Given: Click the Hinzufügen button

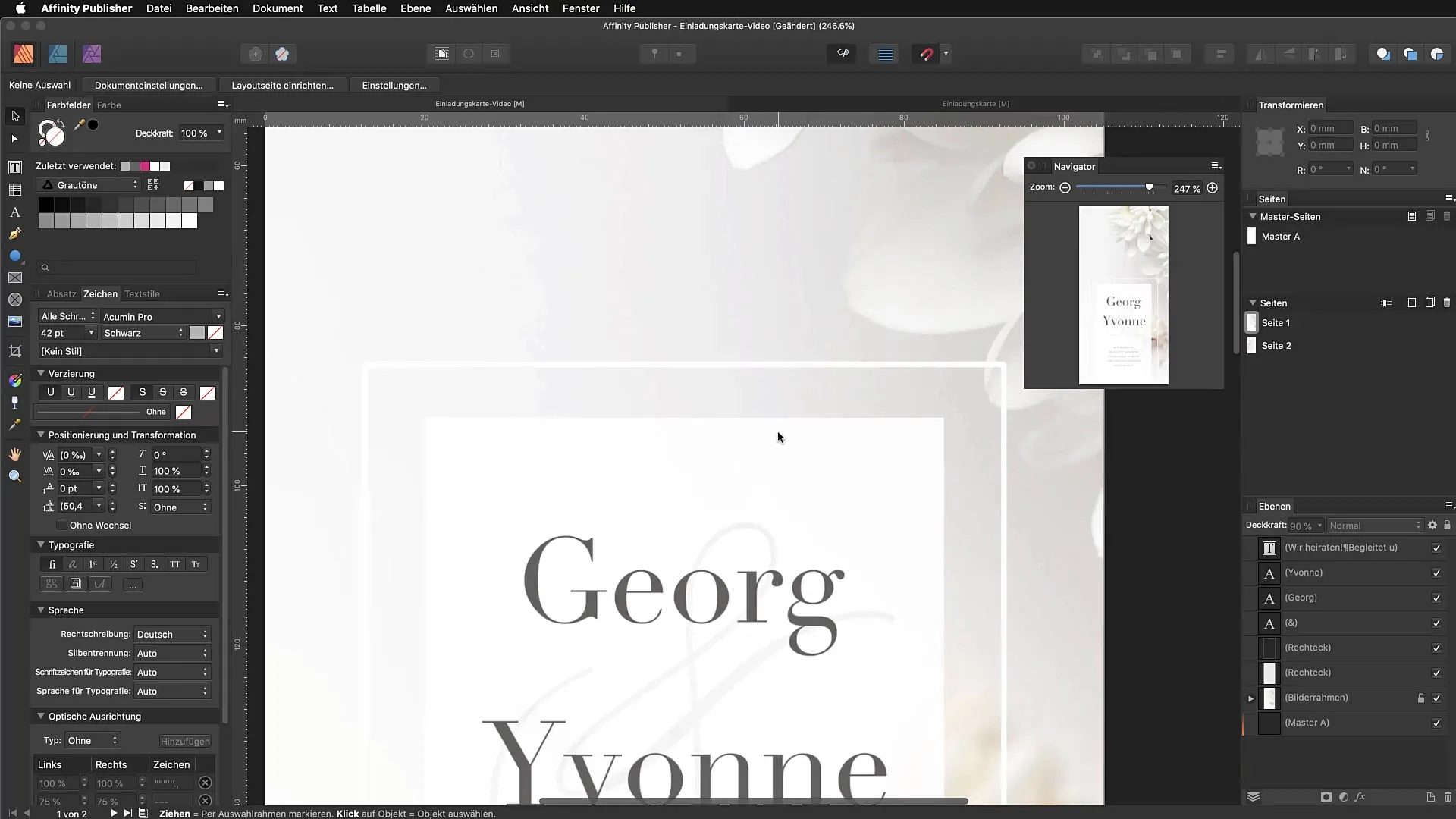Looking at the screenshot, I should coord(185,742).
